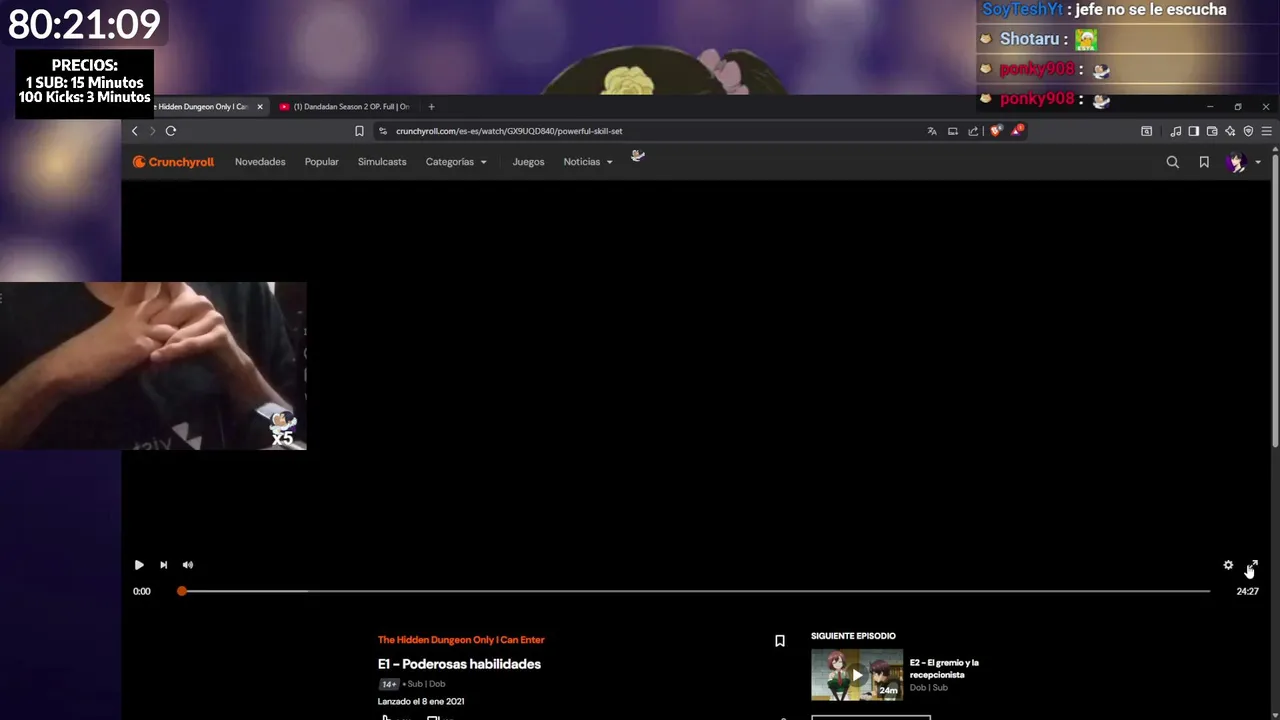The image size is (1280, 720).
Task: Add episode to watchlist bookmark below player
Action: tap(780, 641)
